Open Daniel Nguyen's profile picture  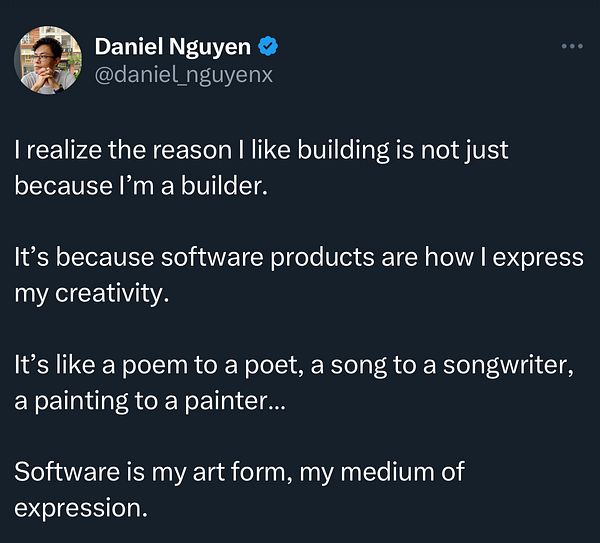click(x=47, y=61)
